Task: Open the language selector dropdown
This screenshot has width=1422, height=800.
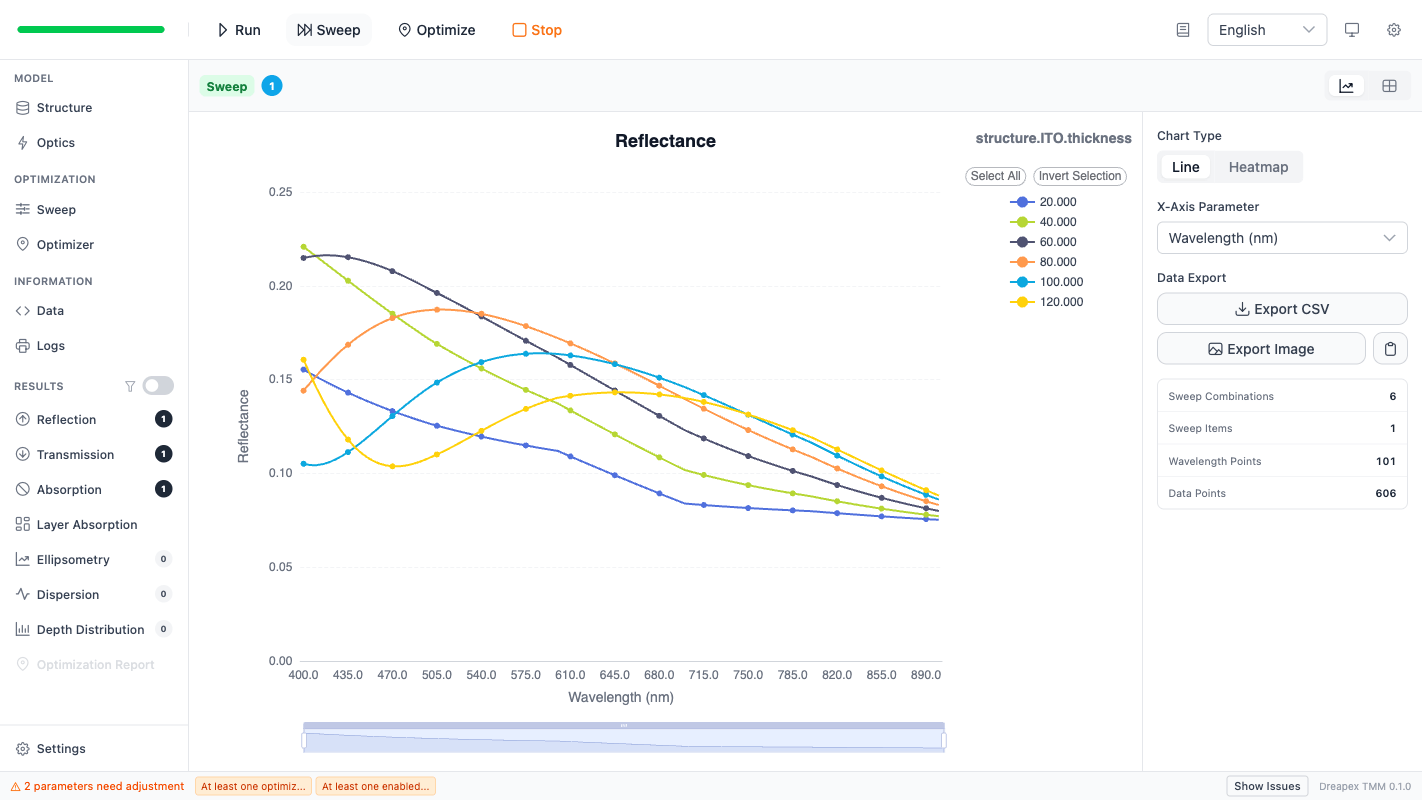Action: [x=1266, y=30]
